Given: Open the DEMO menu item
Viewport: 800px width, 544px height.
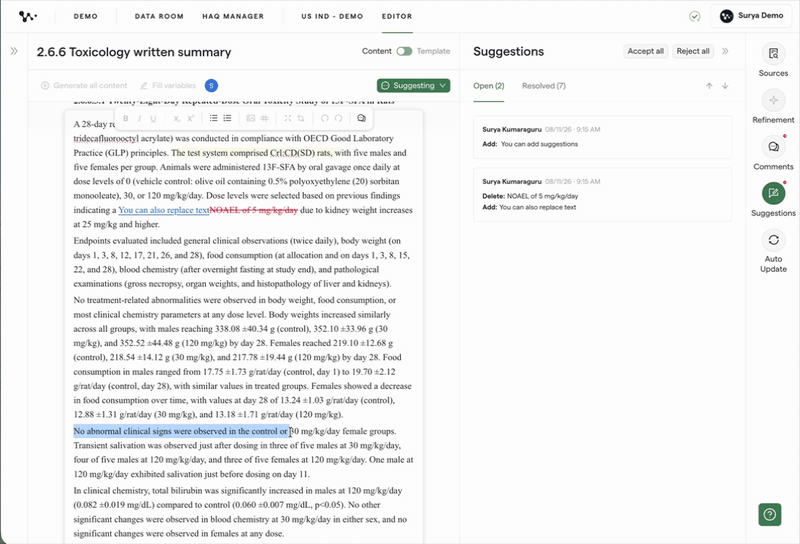Looking at the screenshot, I should click(x=86, y=16).
